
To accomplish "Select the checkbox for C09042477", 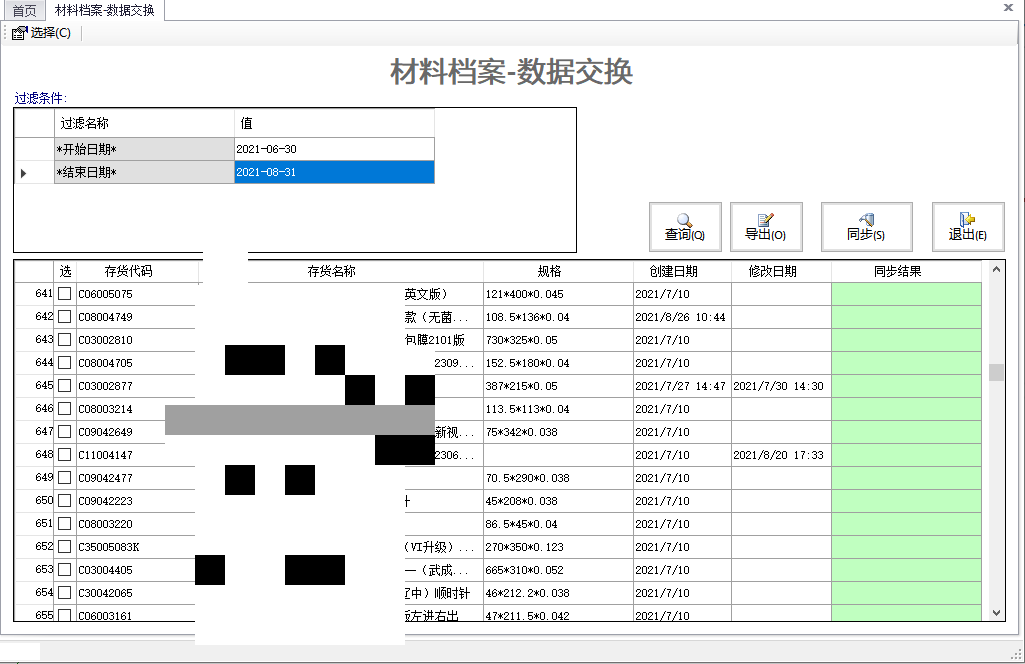I will pyautogui.click(x=65, y=478).
